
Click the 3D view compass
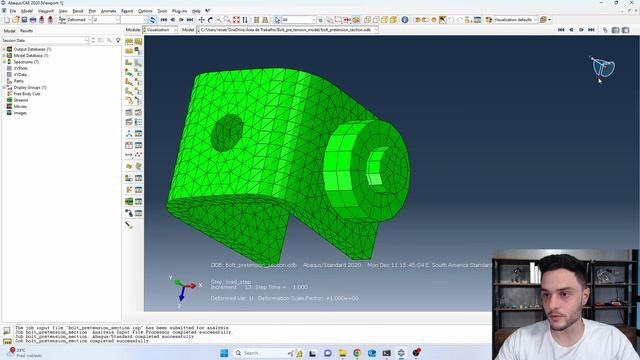[603, 67]
